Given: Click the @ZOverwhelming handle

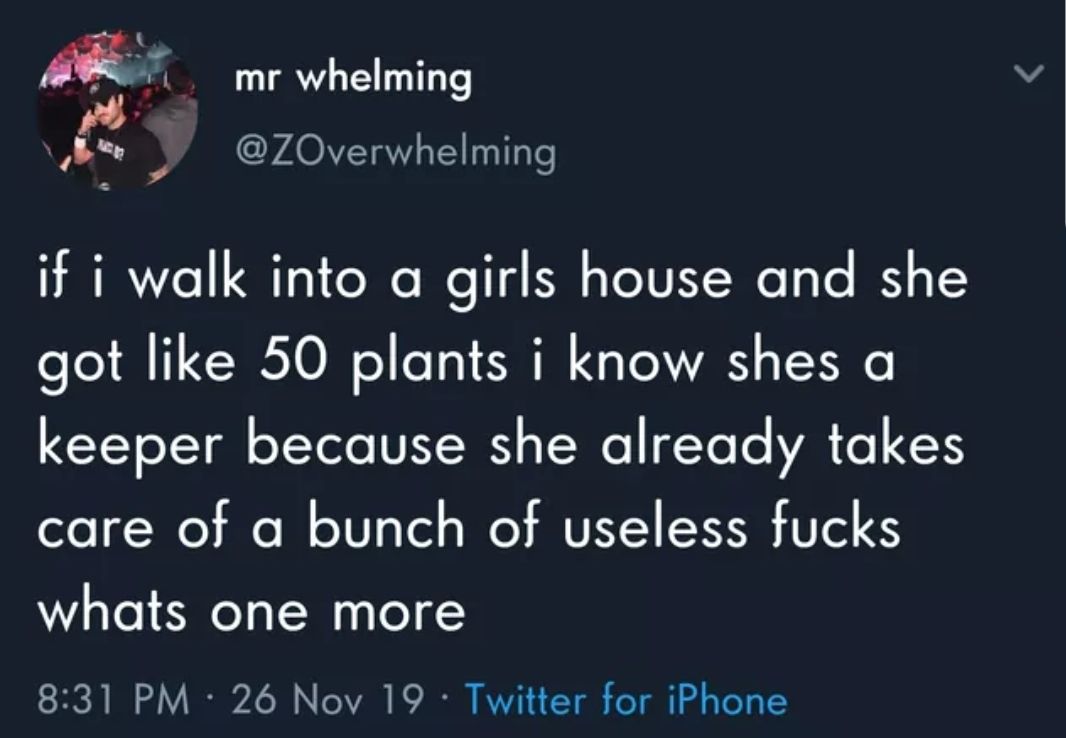Looking at the screenshot, I should pyautogui.click(x=393, y=151).
